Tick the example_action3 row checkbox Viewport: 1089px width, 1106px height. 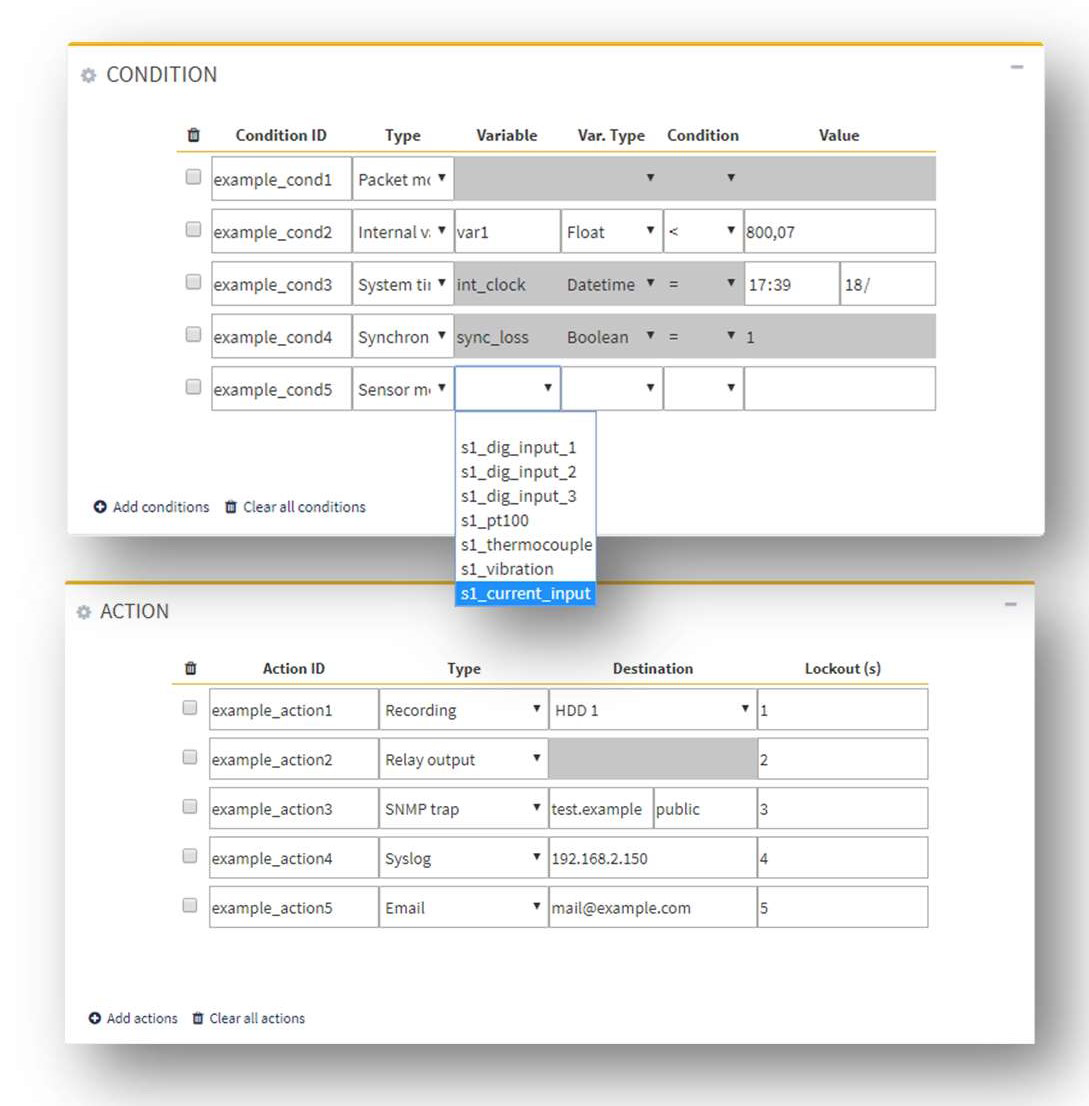190,807
